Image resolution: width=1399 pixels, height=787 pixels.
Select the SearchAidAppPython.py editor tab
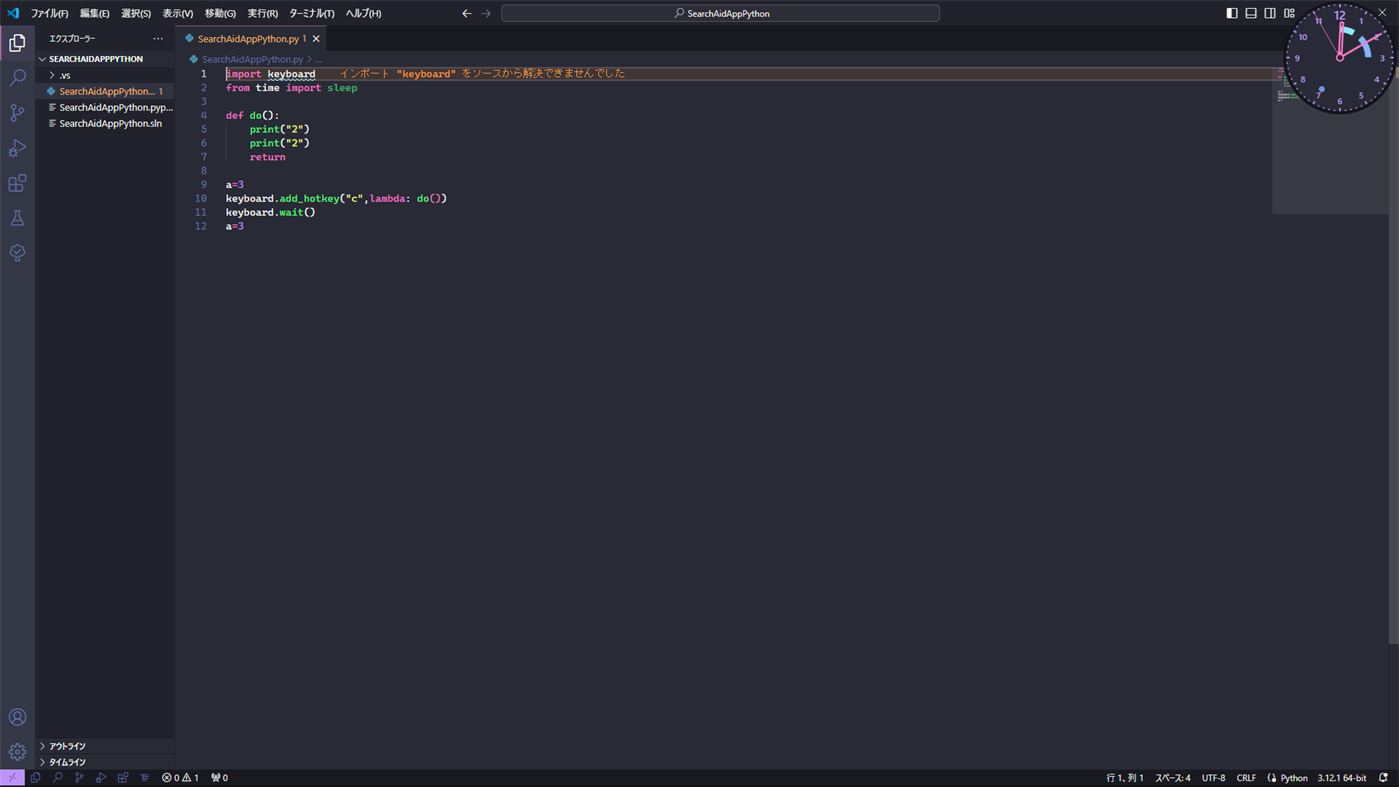[x=251, y=39]
